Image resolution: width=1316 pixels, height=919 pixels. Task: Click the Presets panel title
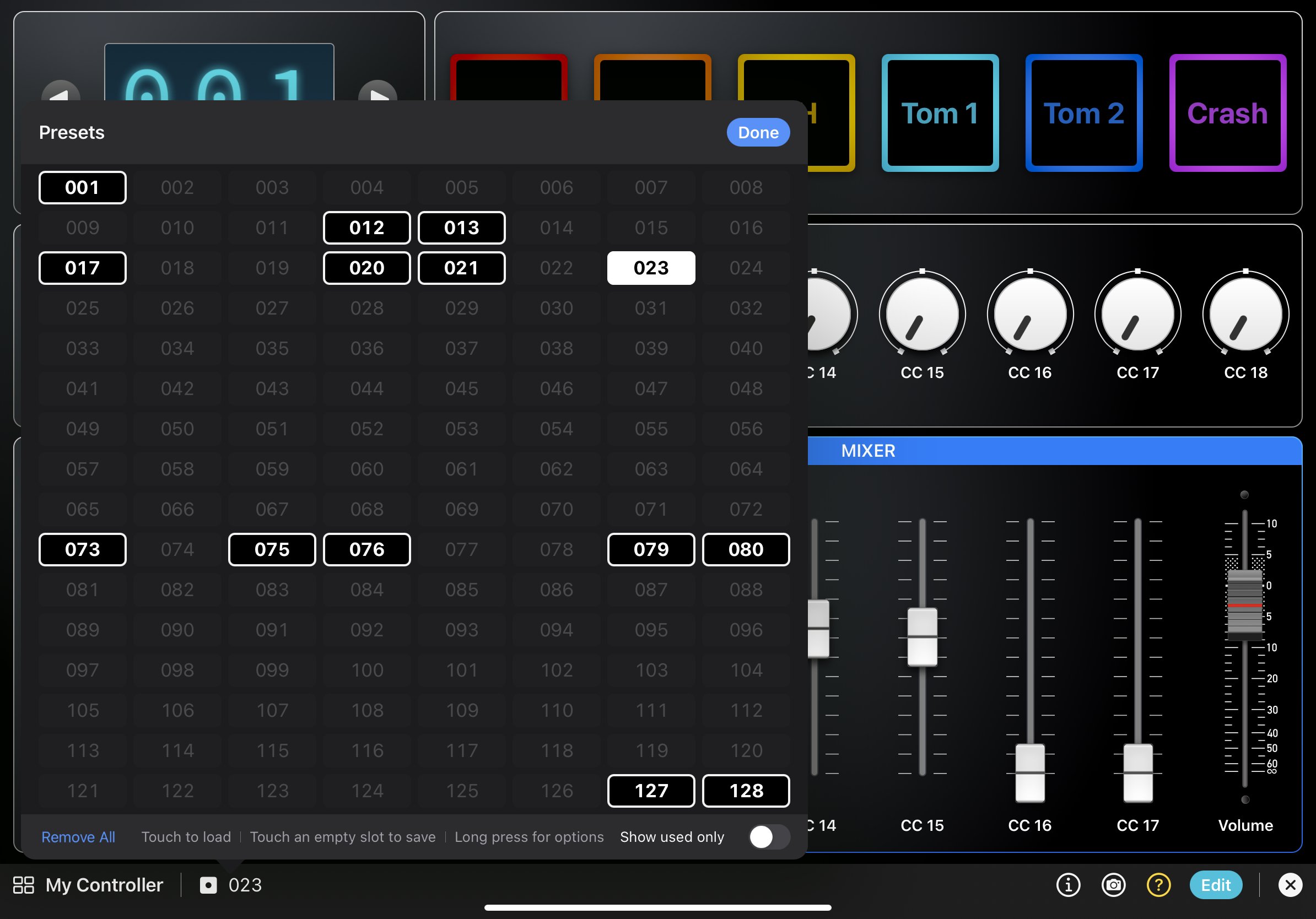point(72,132)
